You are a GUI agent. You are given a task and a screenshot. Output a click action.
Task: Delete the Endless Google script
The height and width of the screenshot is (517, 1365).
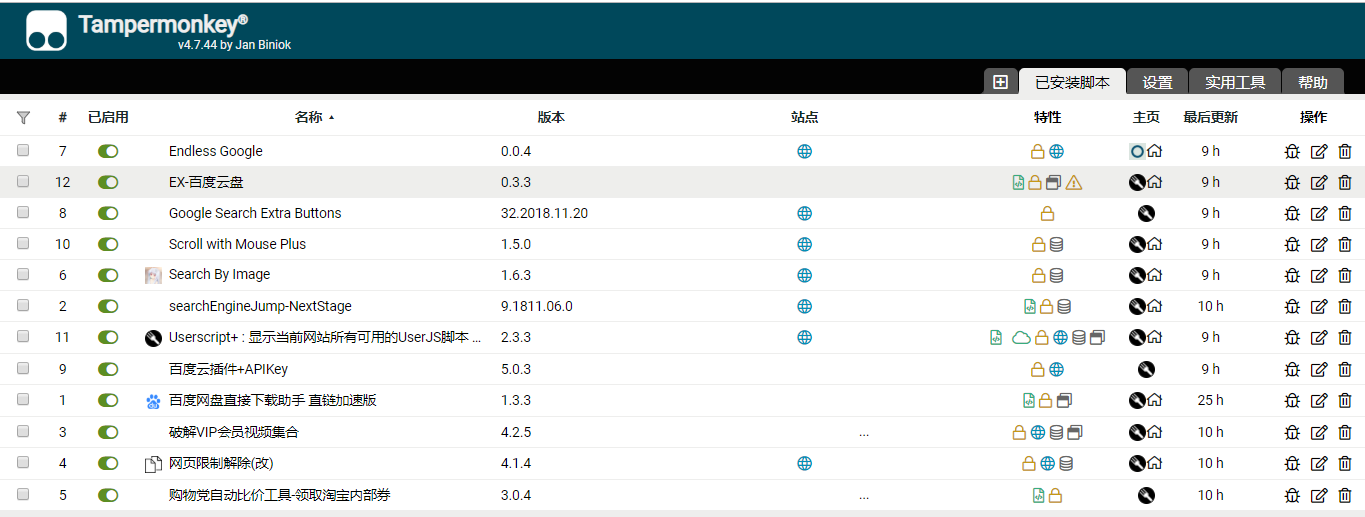(x=1344, y=152)
